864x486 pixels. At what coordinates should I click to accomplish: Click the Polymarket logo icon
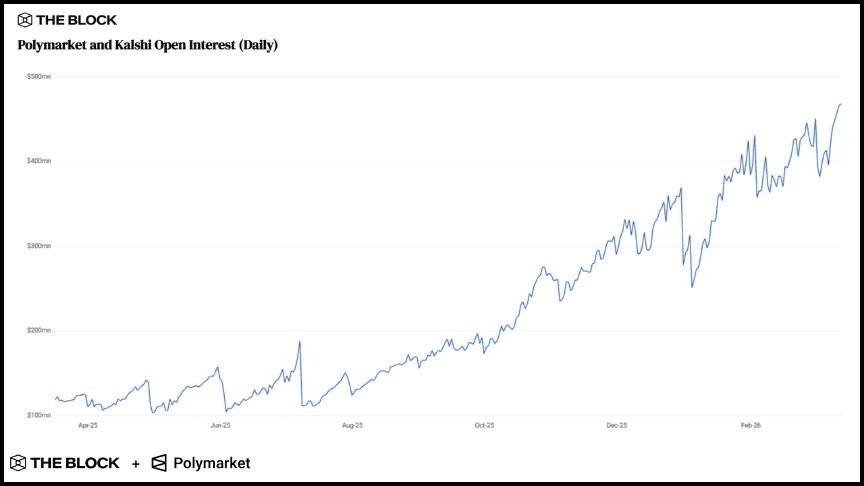[159, 463]
